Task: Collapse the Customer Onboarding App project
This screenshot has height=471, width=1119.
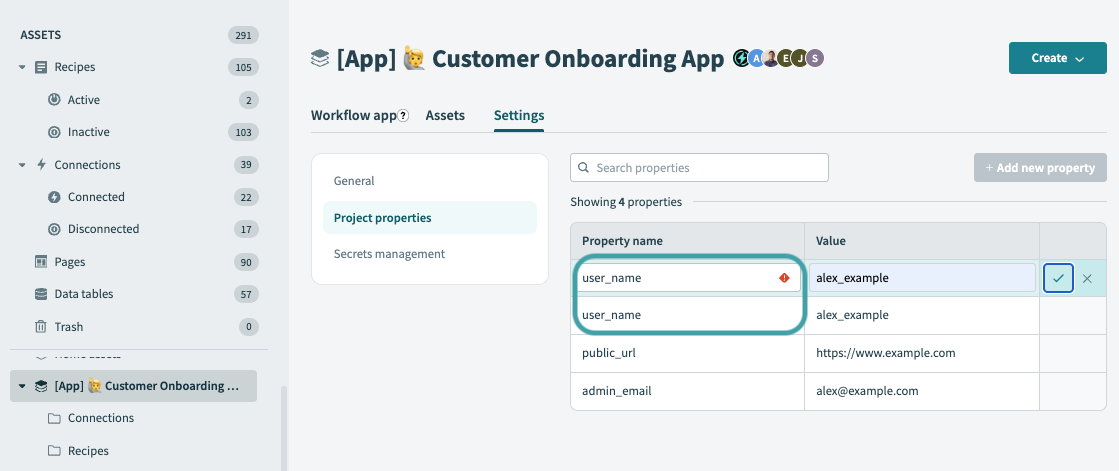Action: pyautogui.click(x=22, y=386)
